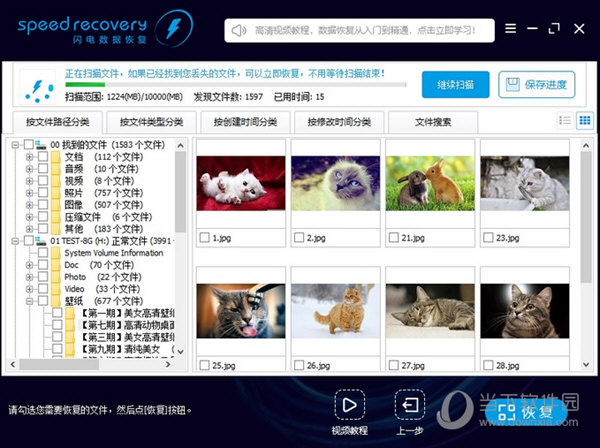Collapse the 00 找到的文件 root node
The image size is (600, 448).
pyautogui.click(x=16, y=145)
